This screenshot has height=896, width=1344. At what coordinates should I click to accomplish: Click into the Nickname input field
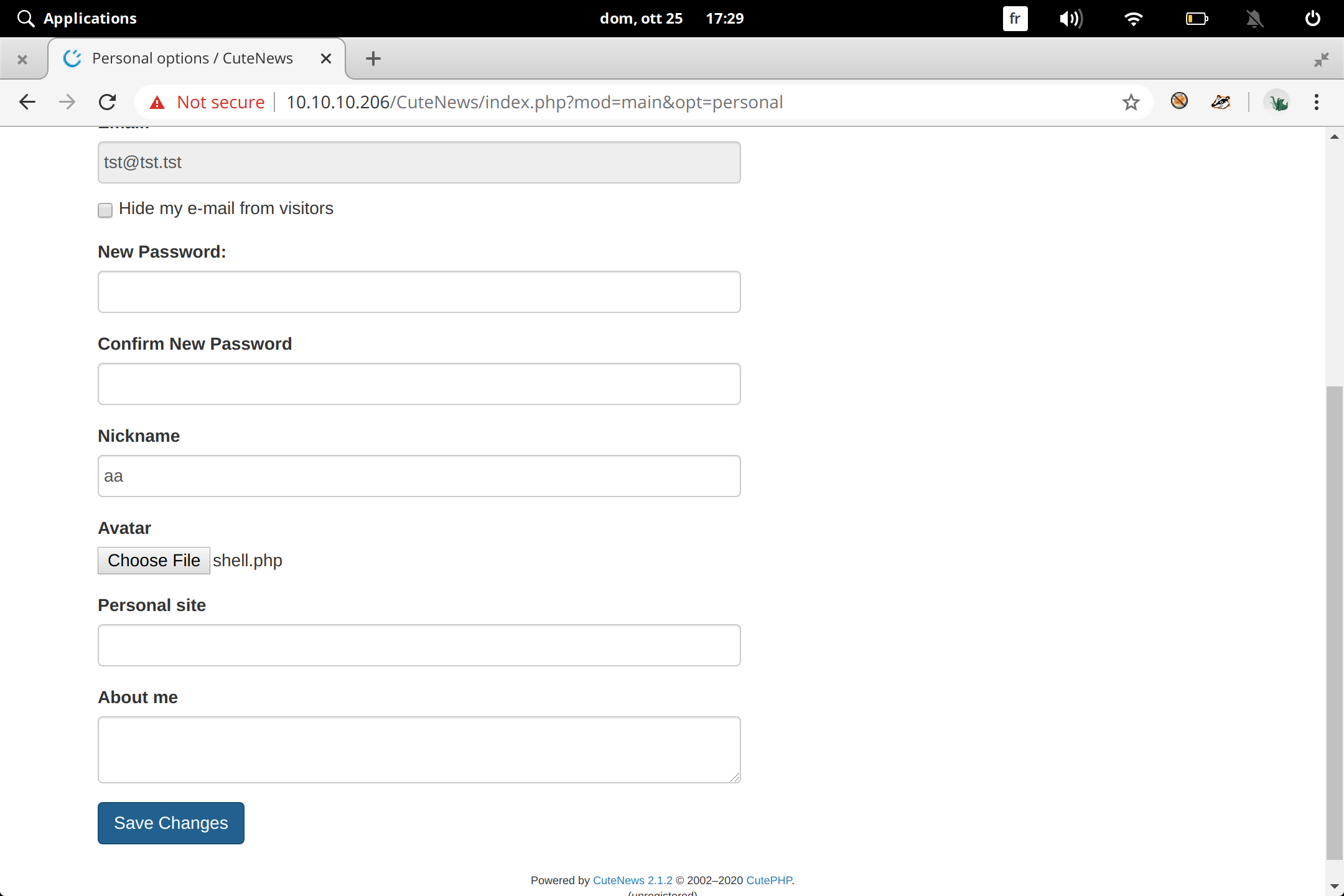pos(419,476)
